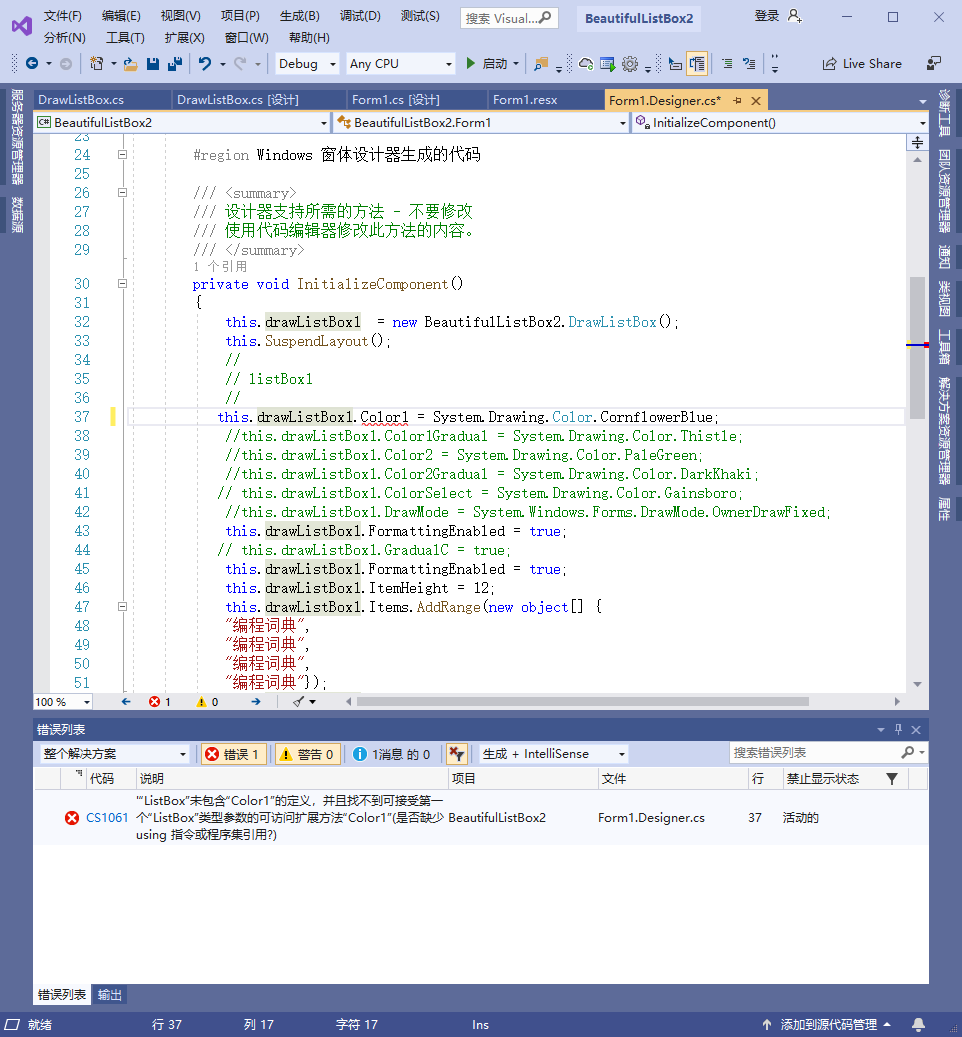Save the current file with the disk icon

[153, 63]
